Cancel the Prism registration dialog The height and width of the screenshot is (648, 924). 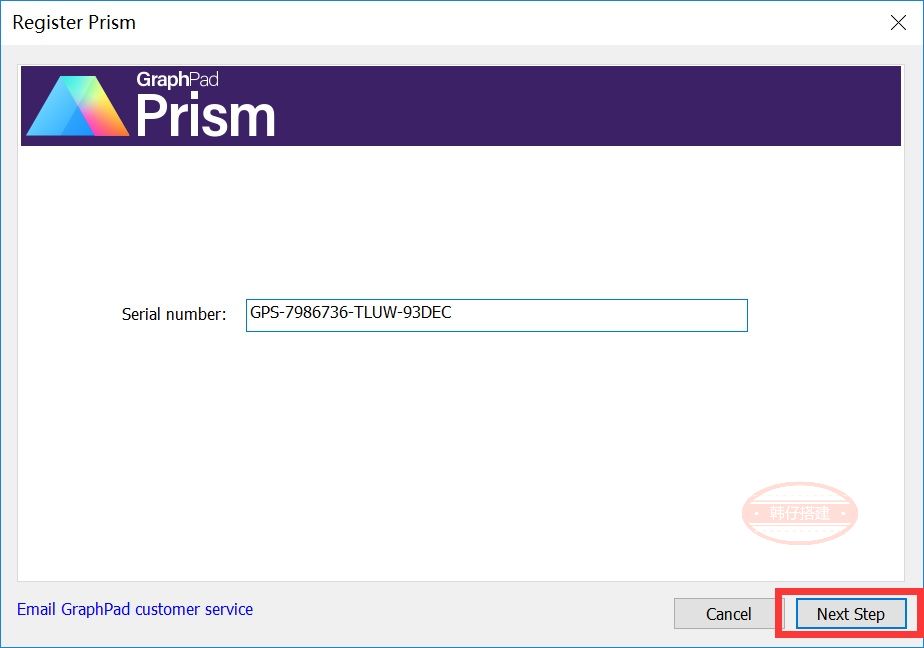point(728,614)
